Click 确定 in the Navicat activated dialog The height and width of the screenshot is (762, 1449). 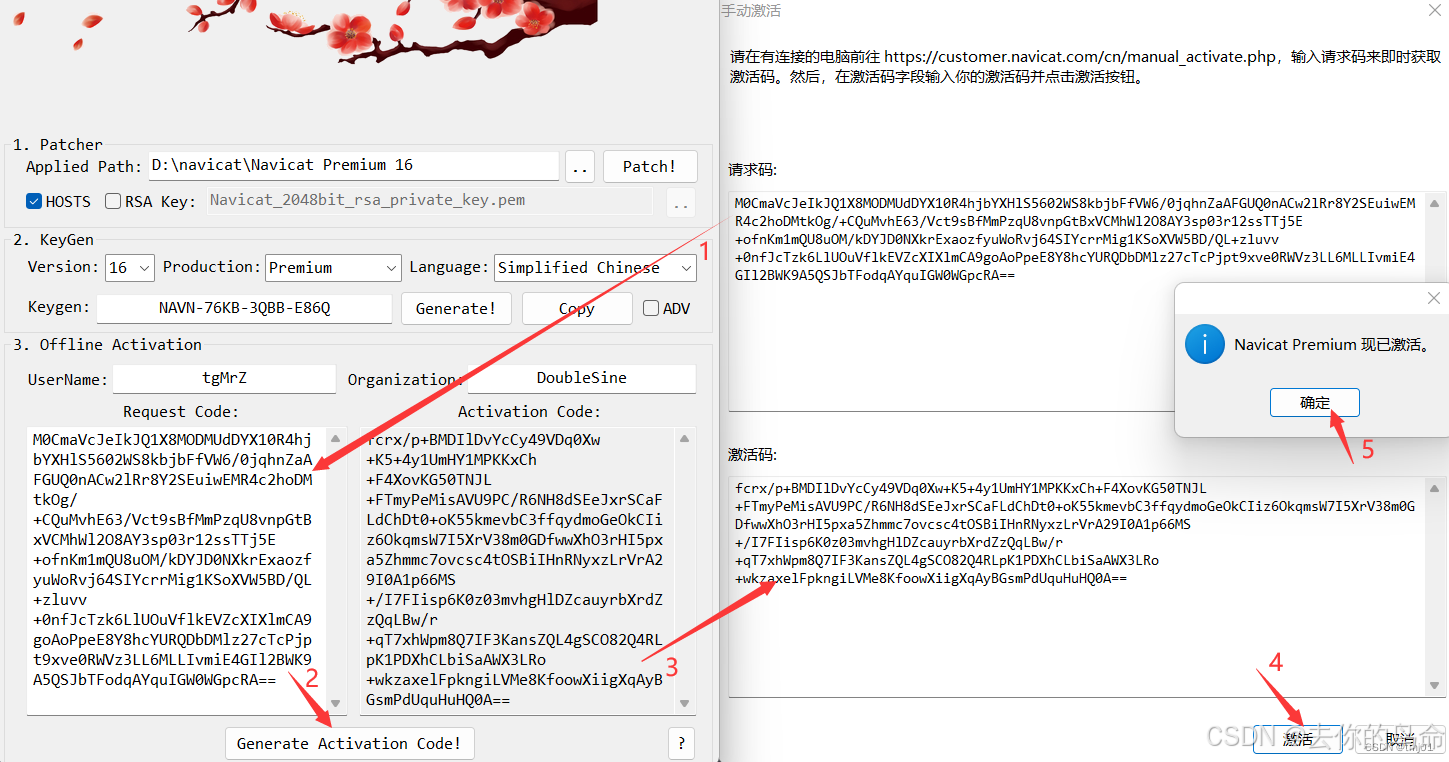(1315, 403)
